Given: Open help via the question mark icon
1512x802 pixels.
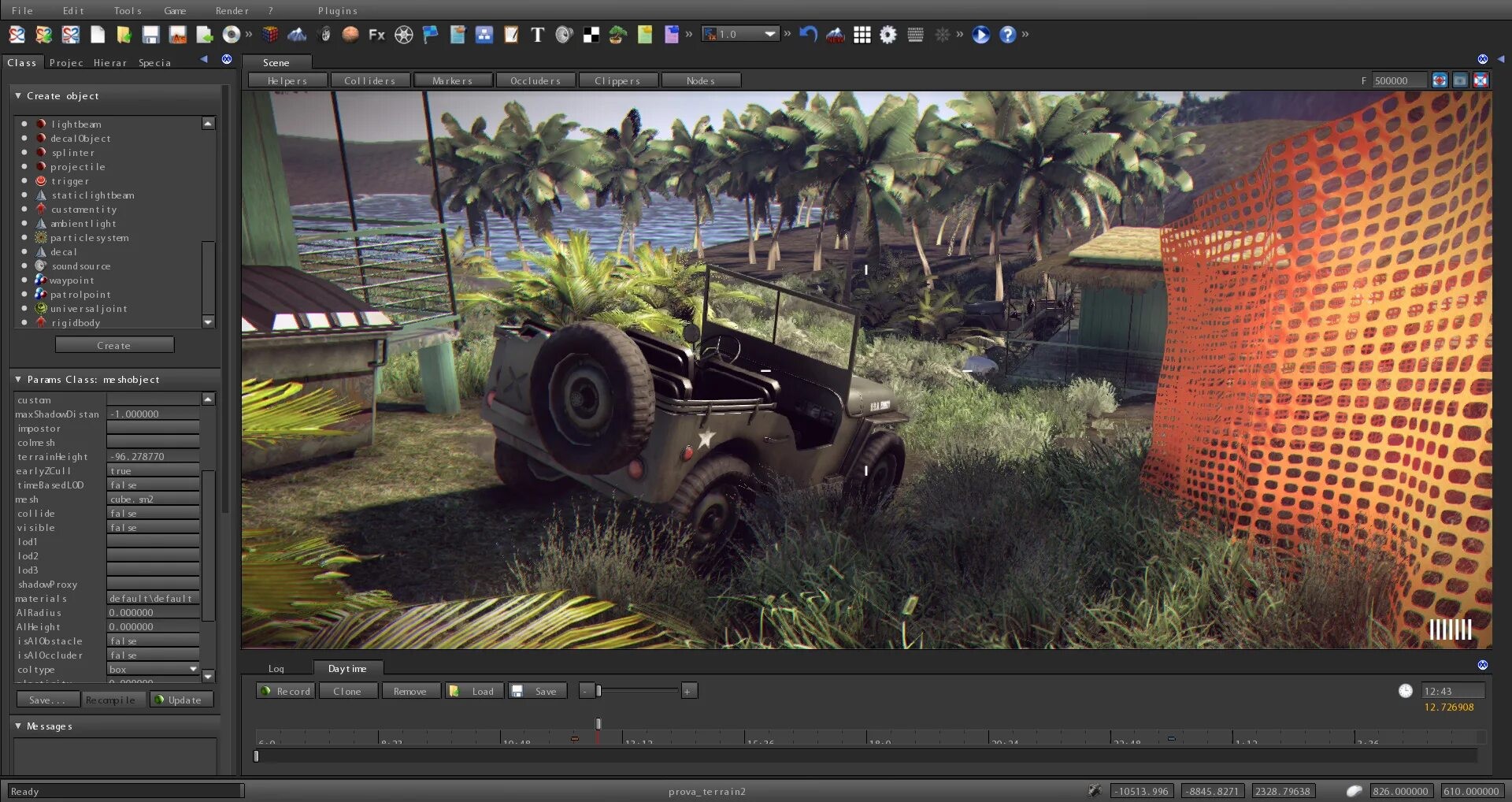Looking at the screenshot, I should click(x=1007, y=35).
